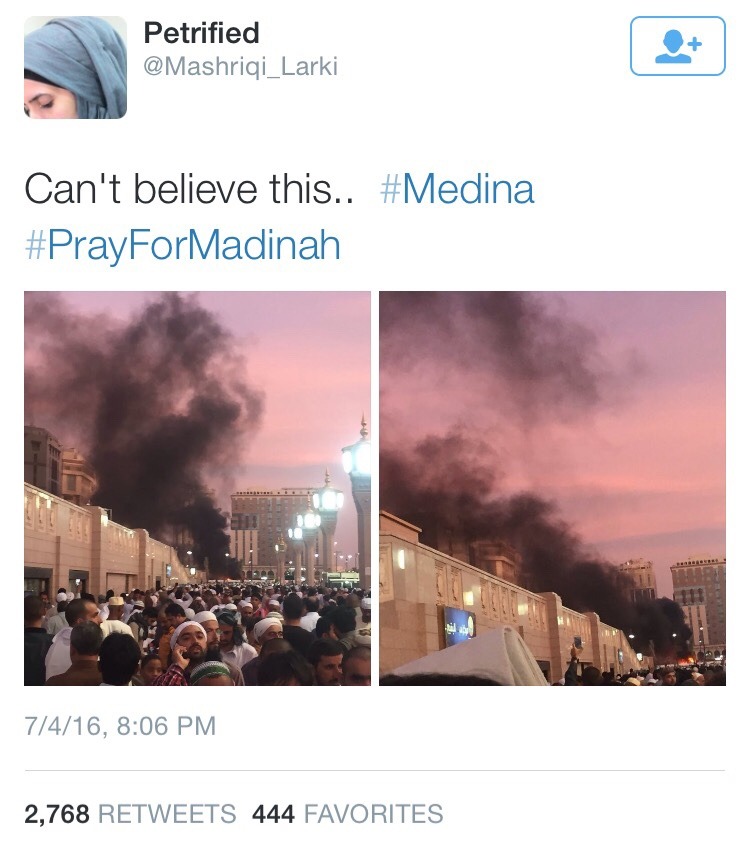Open Petrified's profile picture

(x=75, y=67)
